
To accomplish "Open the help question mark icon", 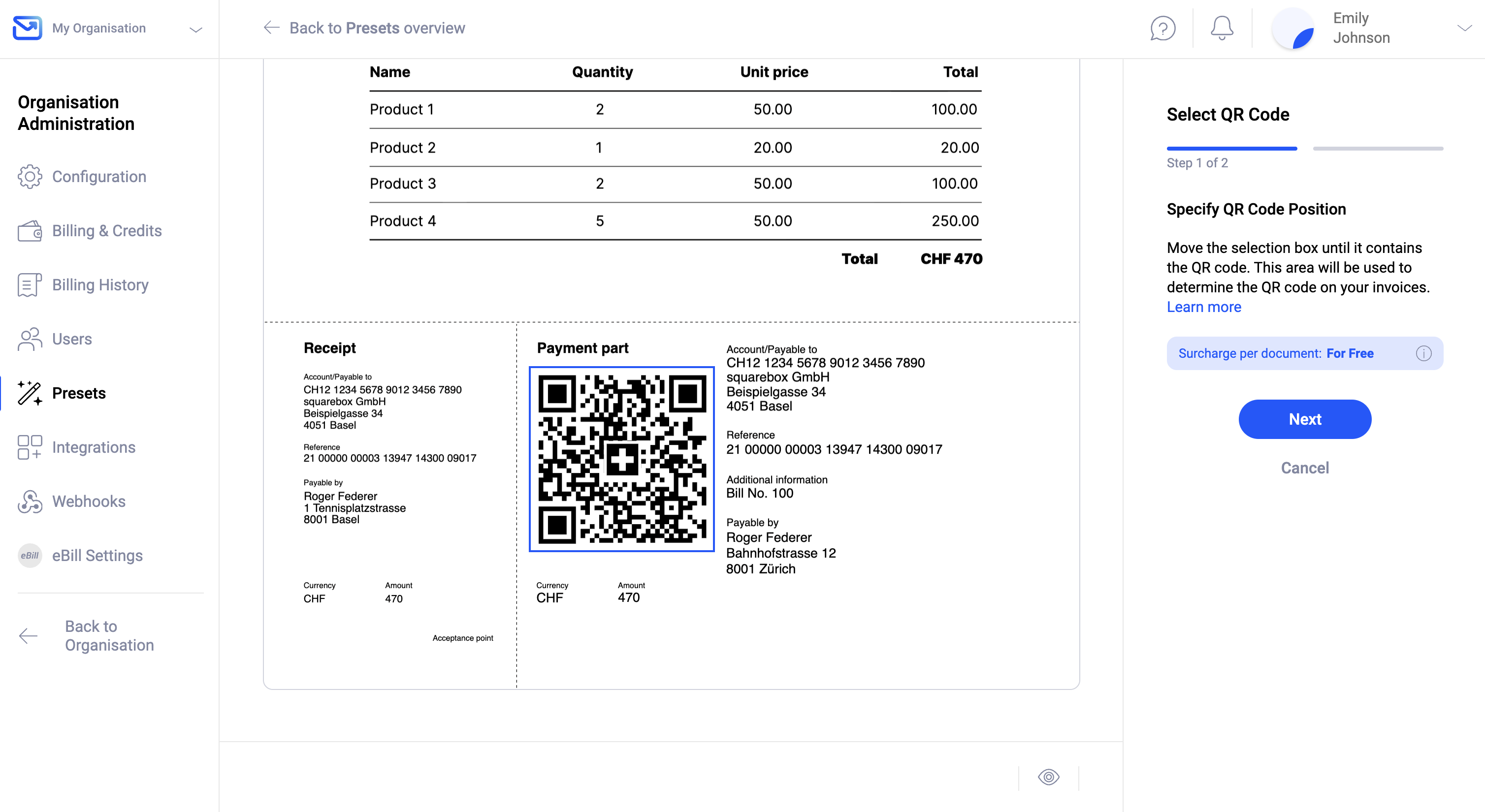I will [x=1163, y=28].
